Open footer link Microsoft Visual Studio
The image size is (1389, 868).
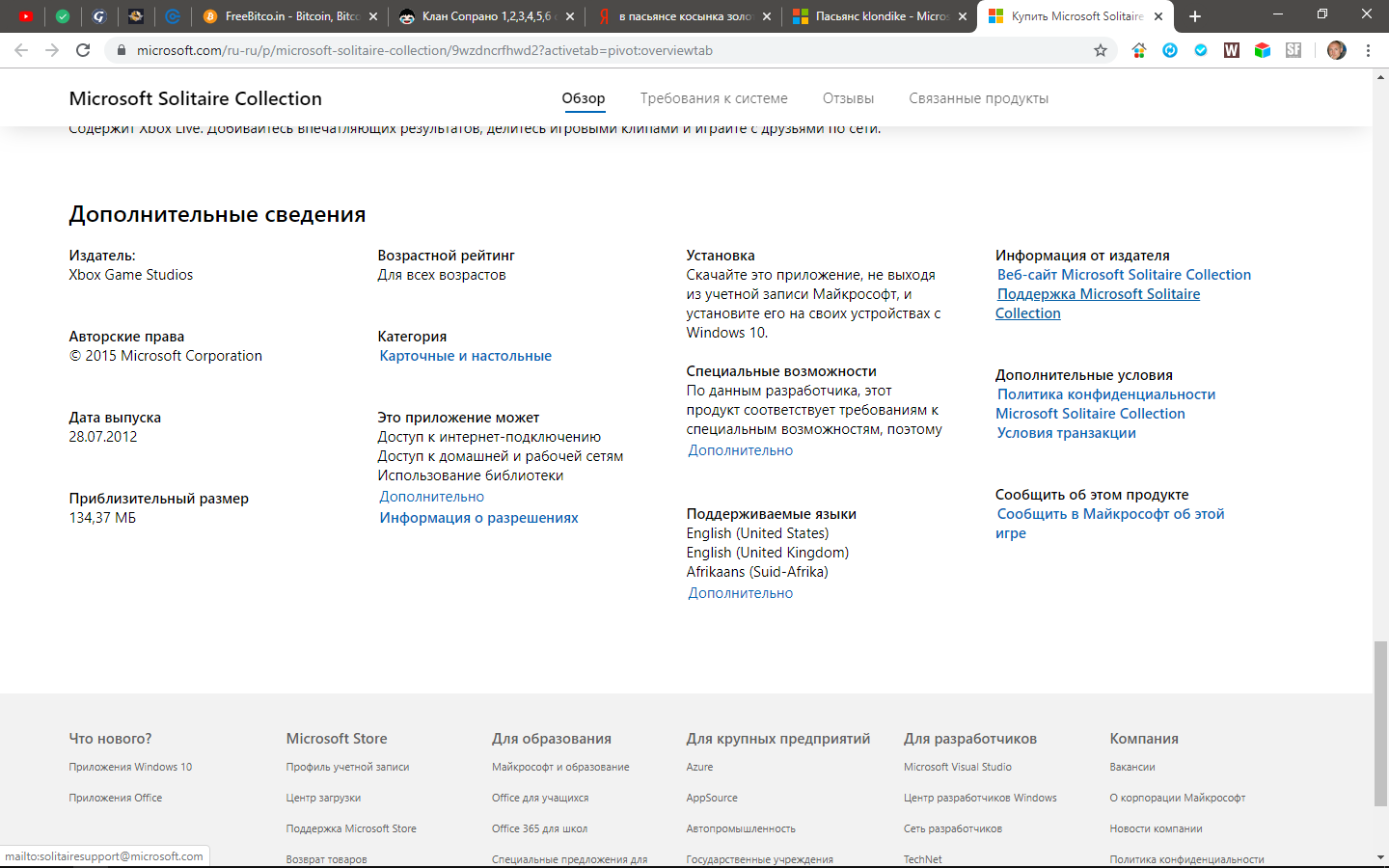click(958, 767)
